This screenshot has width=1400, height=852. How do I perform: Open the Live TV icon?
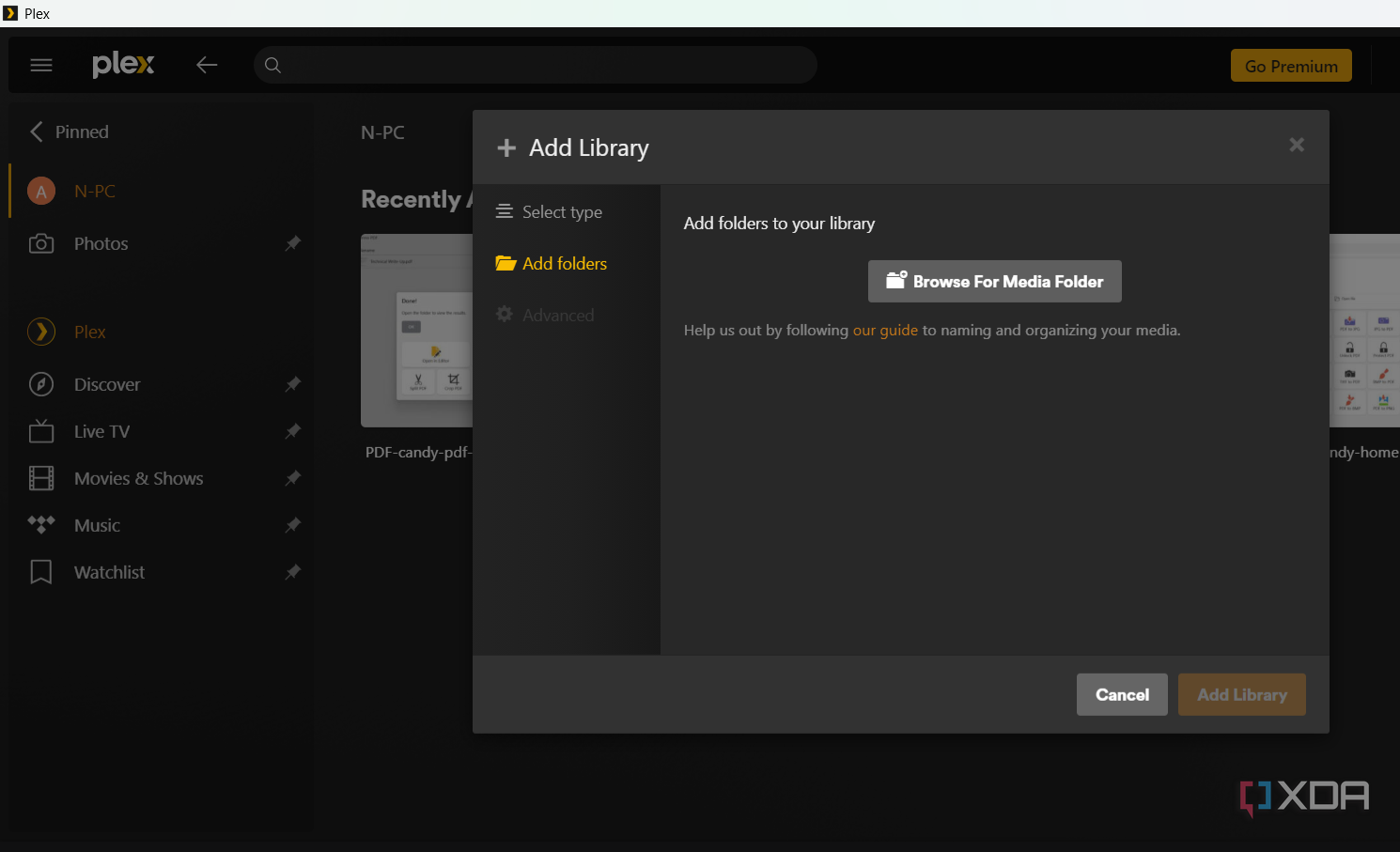[41, 431]
